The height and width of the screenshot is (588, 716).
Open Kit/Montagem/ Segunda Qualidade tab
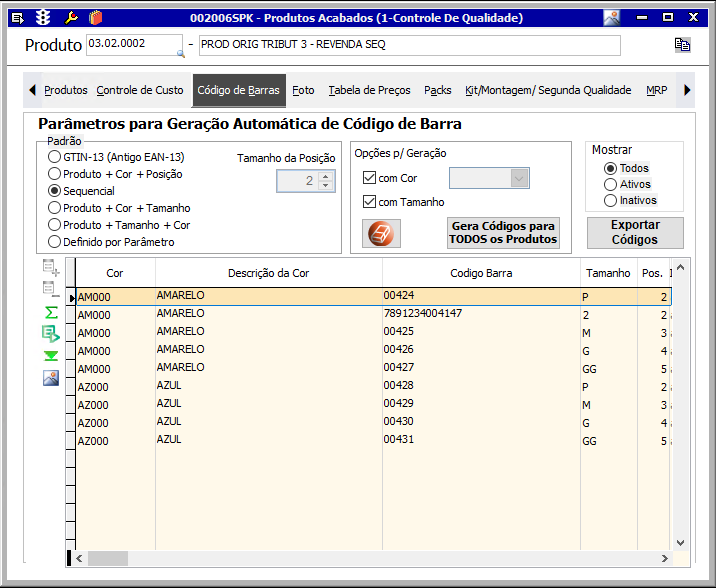(x=548, y=90)
